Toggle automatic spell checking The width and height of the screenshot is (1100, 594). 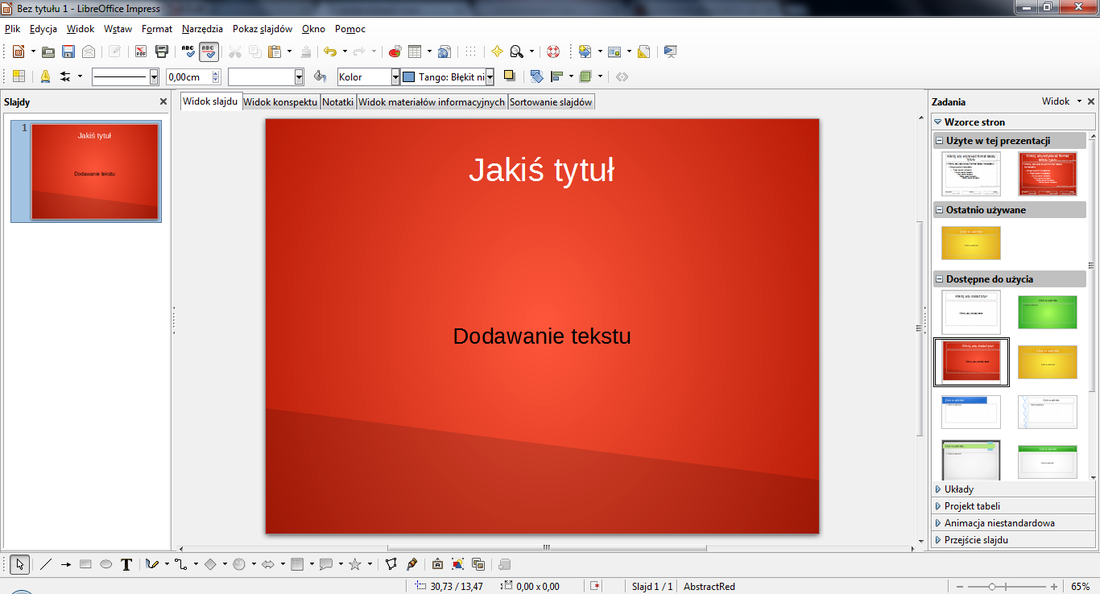point(208,51)
